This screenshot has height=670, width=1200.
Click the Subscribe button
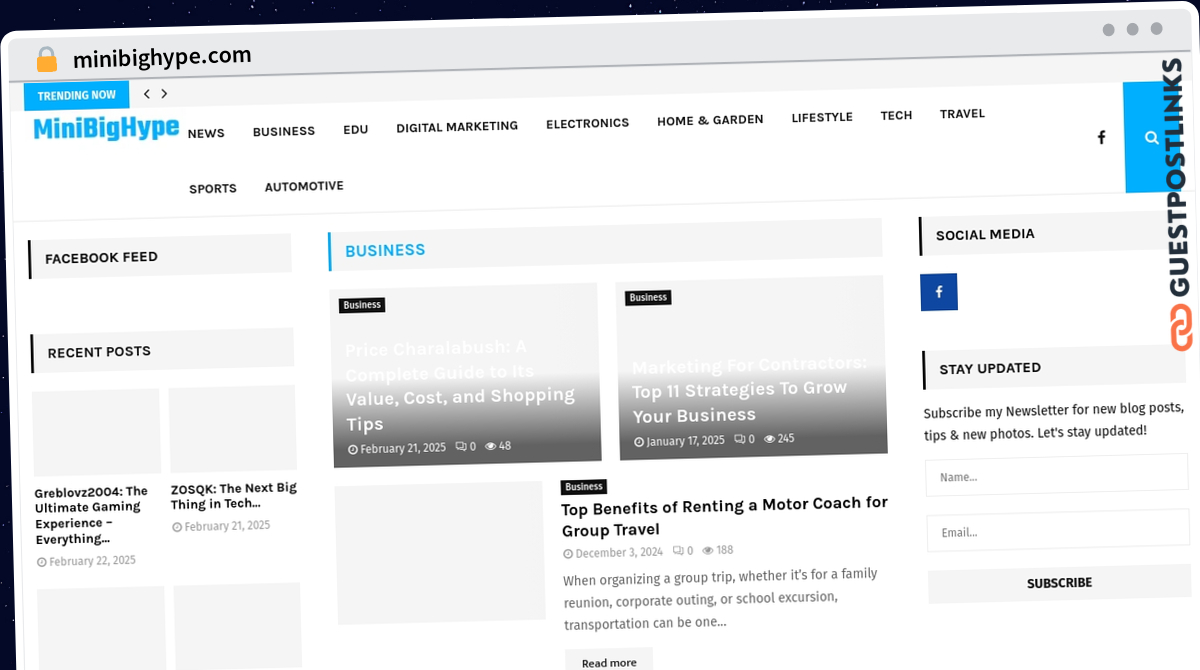click(x=1059, y=584)
